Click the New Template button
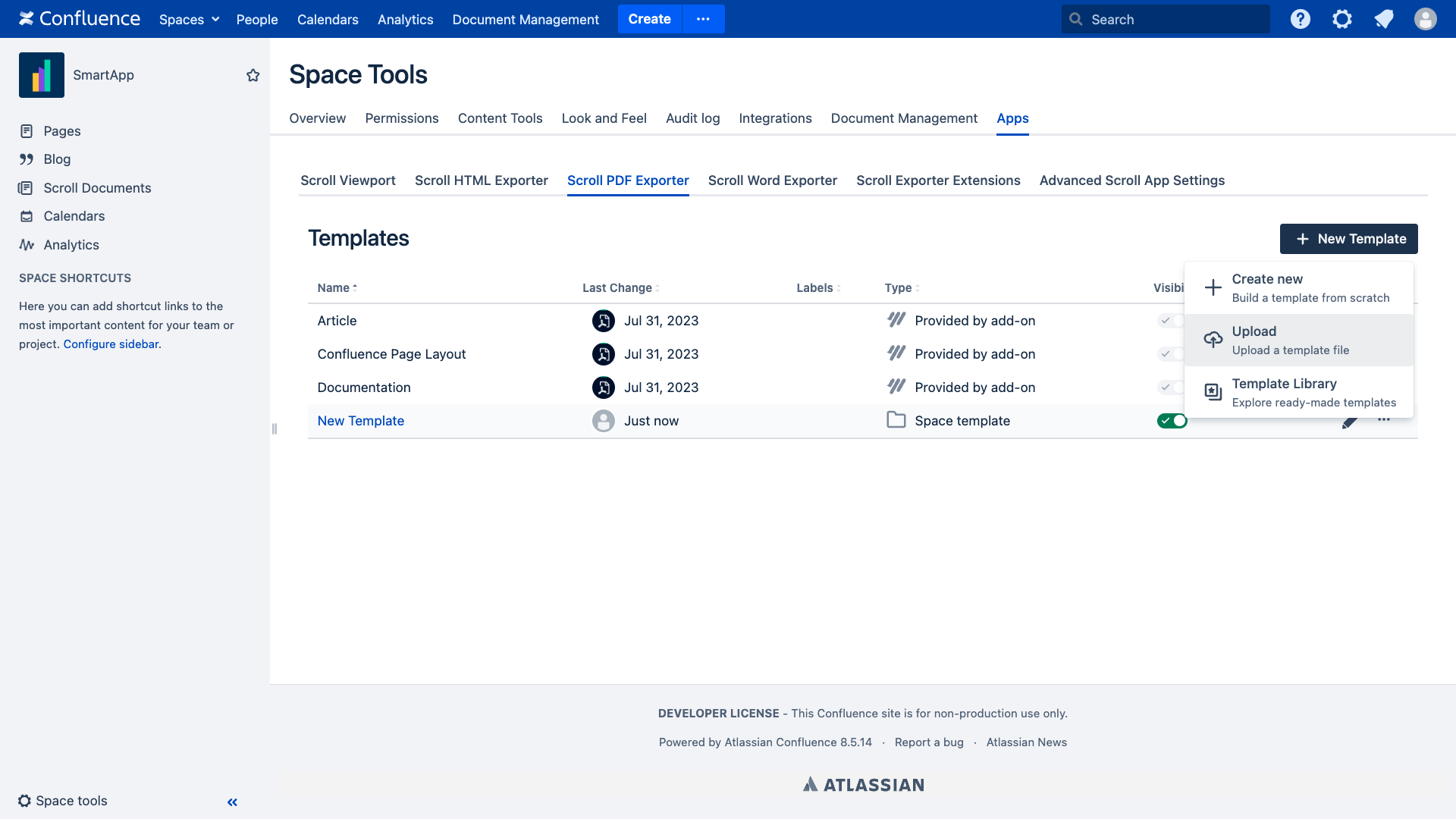The image size is (1456, 819). [1348, 239]
